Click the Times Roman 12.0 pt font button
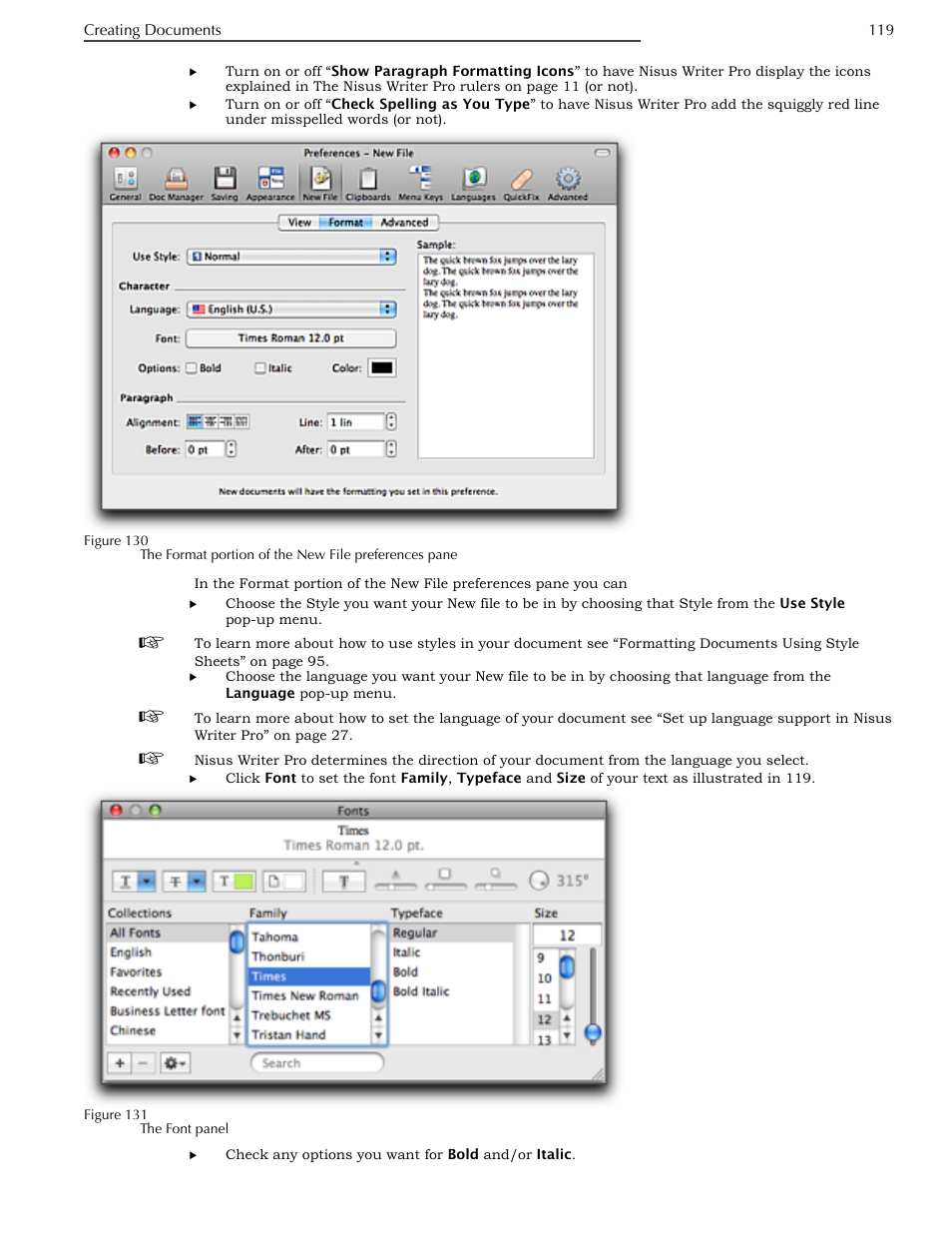 pos(291,338)
